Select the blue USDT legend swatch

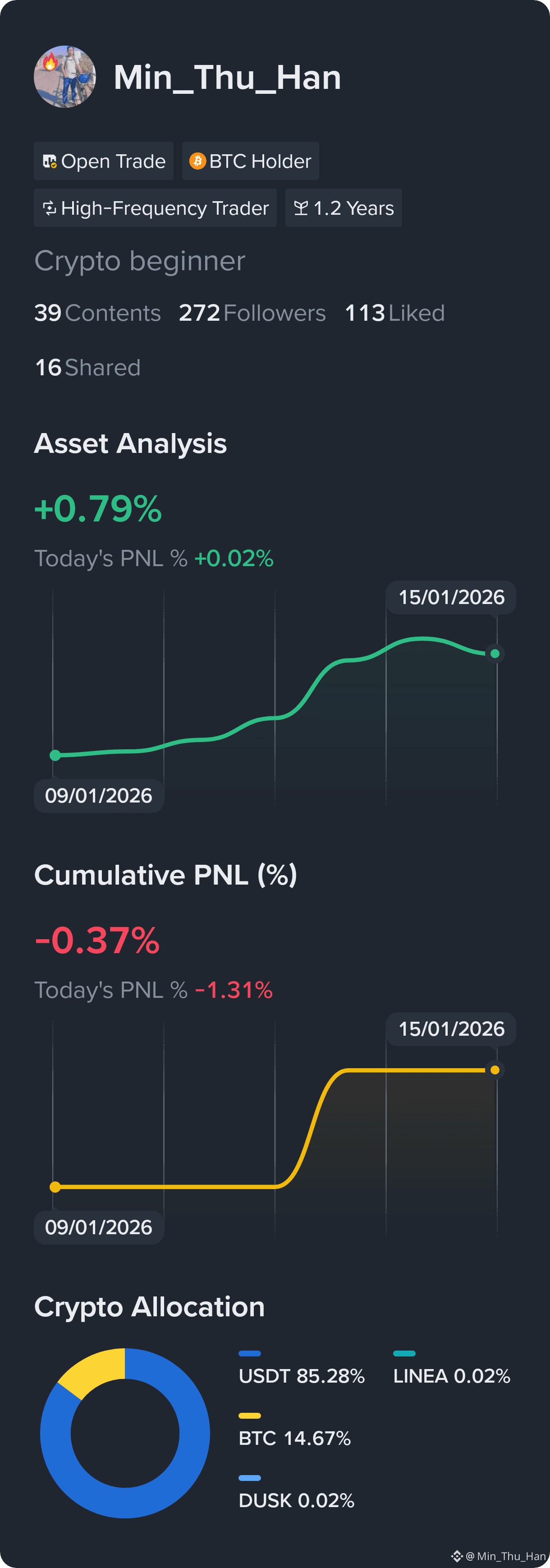point(249,1354)
